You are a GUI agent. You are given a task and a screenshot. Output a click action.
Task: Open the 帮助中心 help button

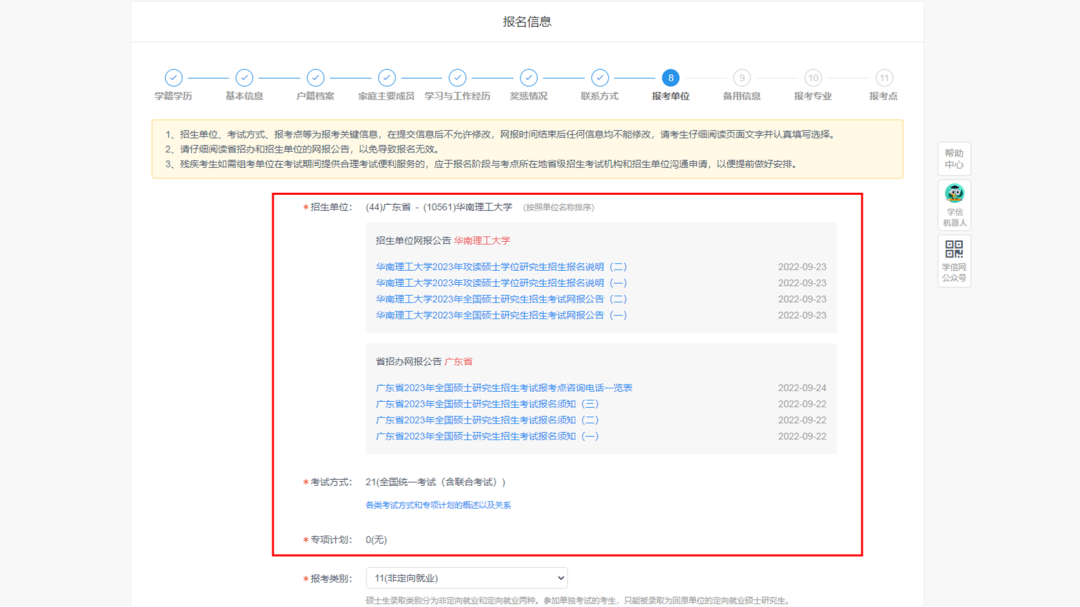click(954, 158)
